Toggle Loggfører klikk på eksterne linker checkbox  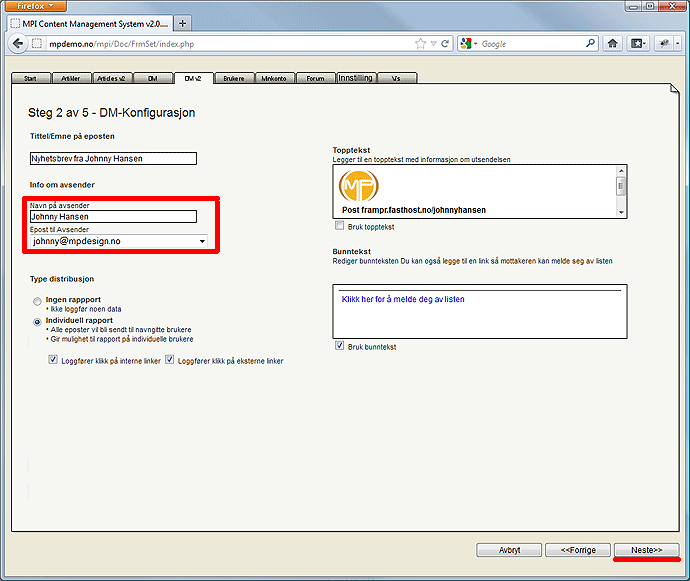[169, 360]
